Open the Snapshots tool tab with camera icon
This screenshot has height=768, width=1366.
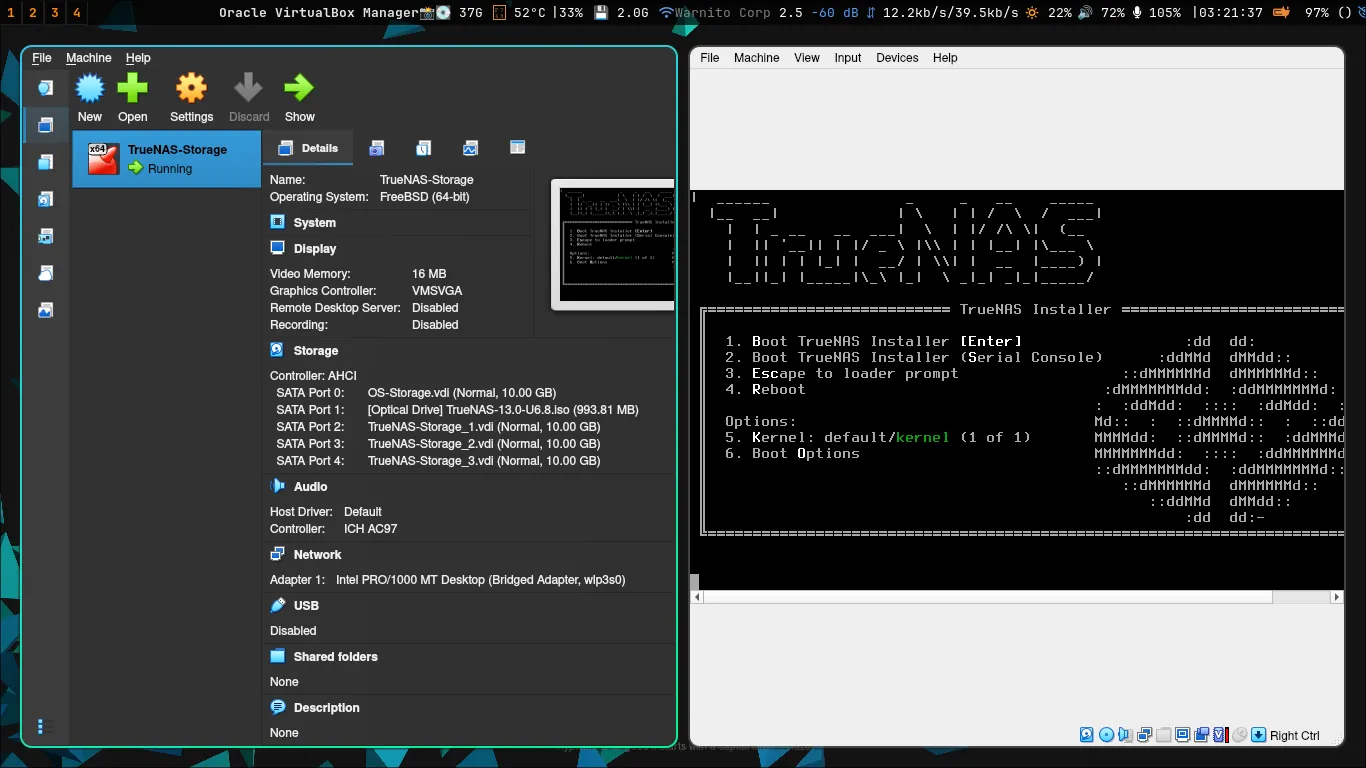point(377,148)
